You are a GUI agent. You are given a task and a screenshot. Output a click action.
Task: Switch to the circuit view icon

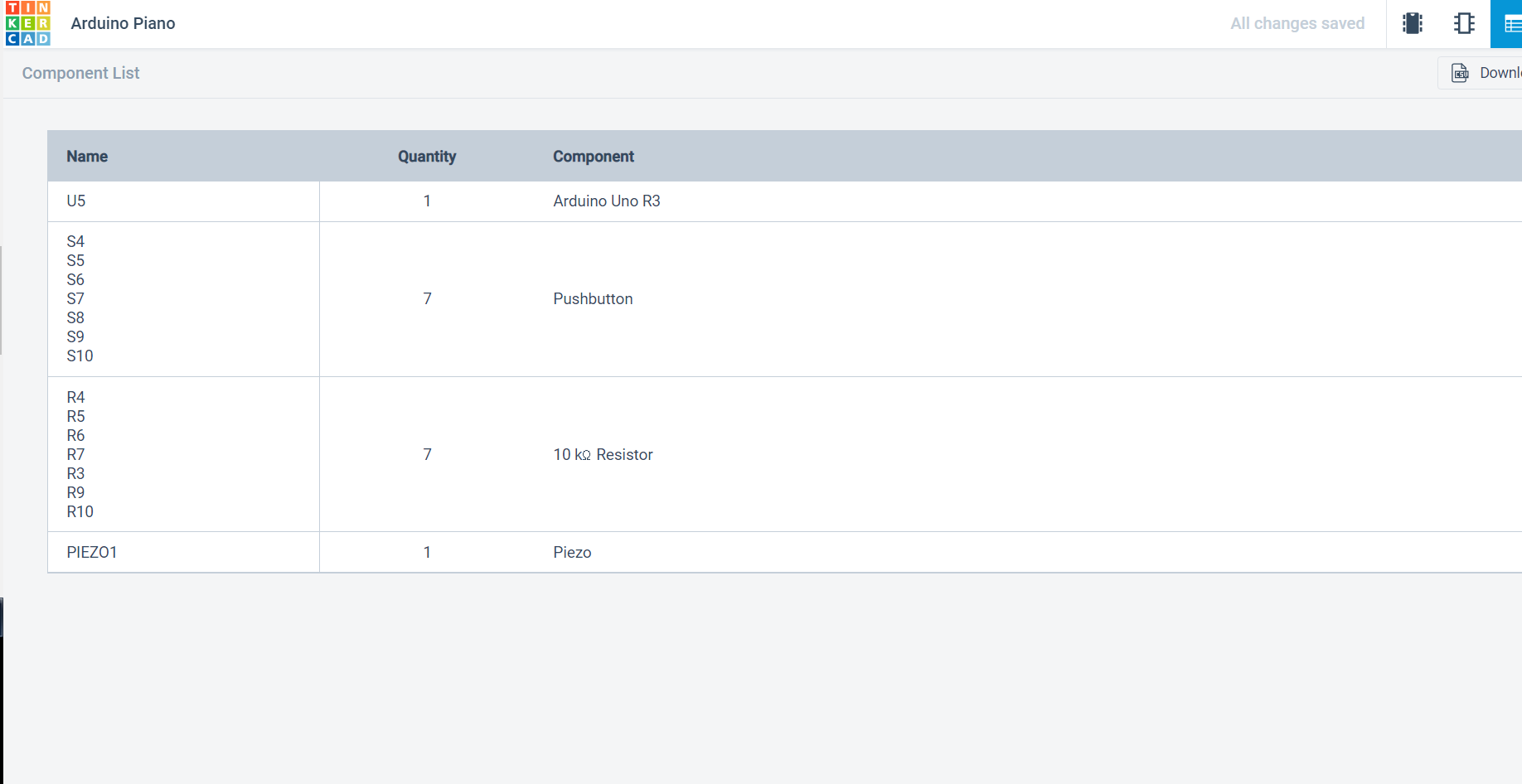[x=1413, y=23]
